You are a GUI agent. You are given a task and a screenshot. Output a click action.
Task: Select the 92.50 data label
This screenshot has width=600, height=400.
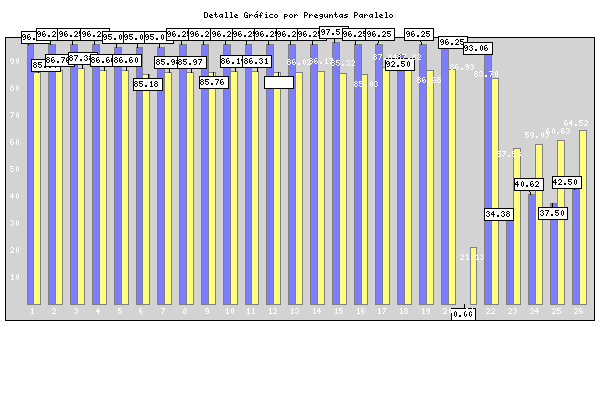[x=399, y=64]
